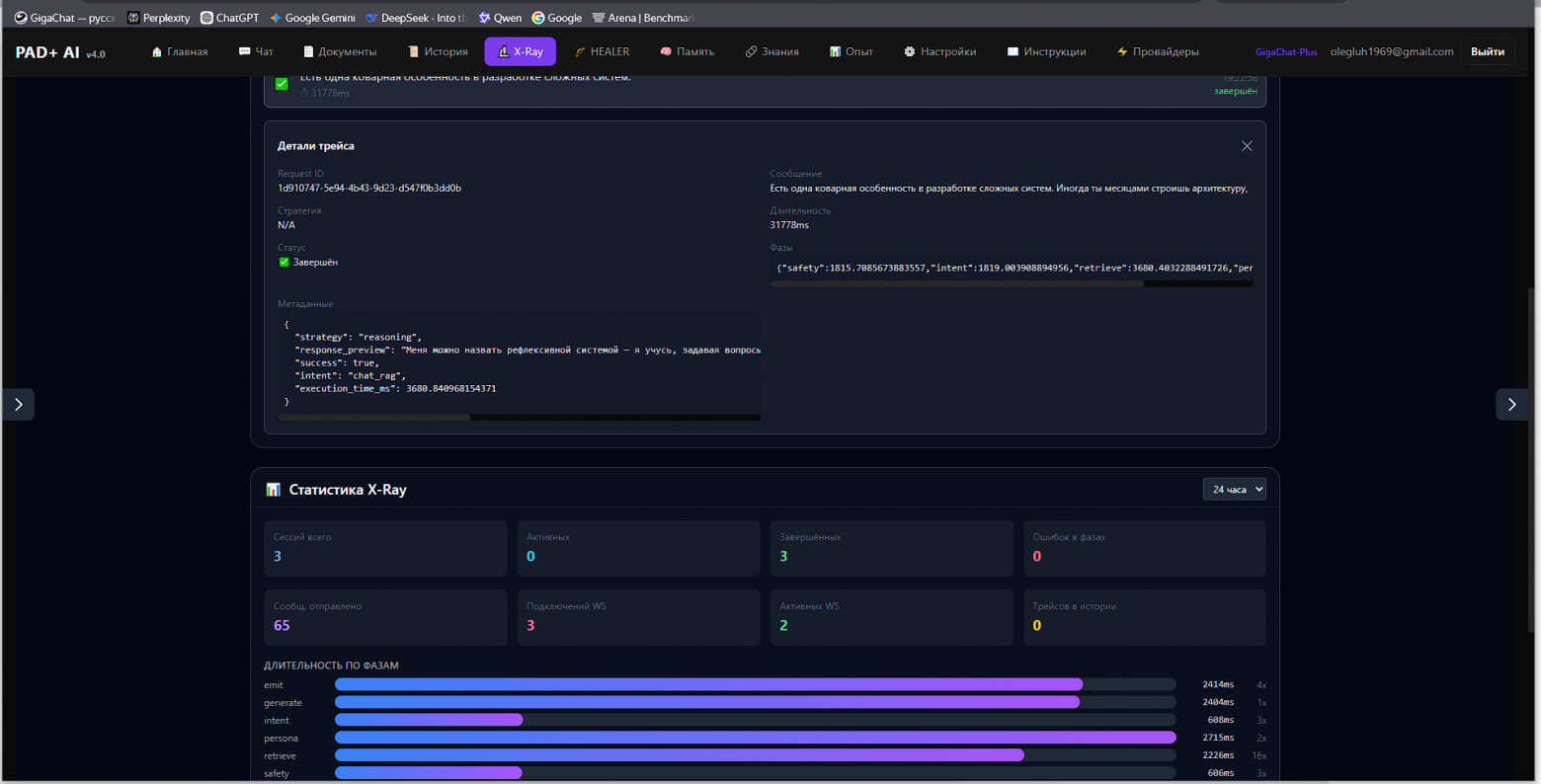The image size is (1541, 784).
Task: Select the active X-Ray tab
Action: [x=520, y=51]
